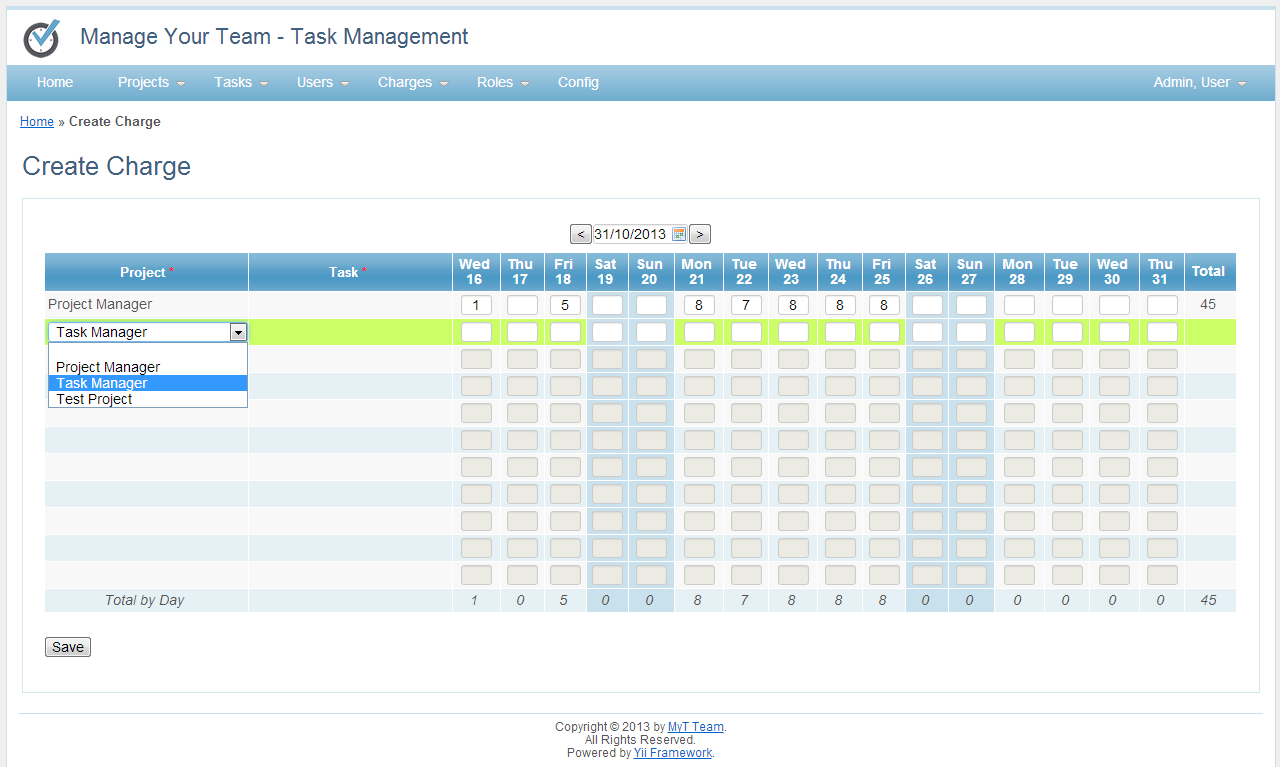Open the Config page
Image resolution: width=1280 pixels, height=767 pixels.
(x=578, y=82)
